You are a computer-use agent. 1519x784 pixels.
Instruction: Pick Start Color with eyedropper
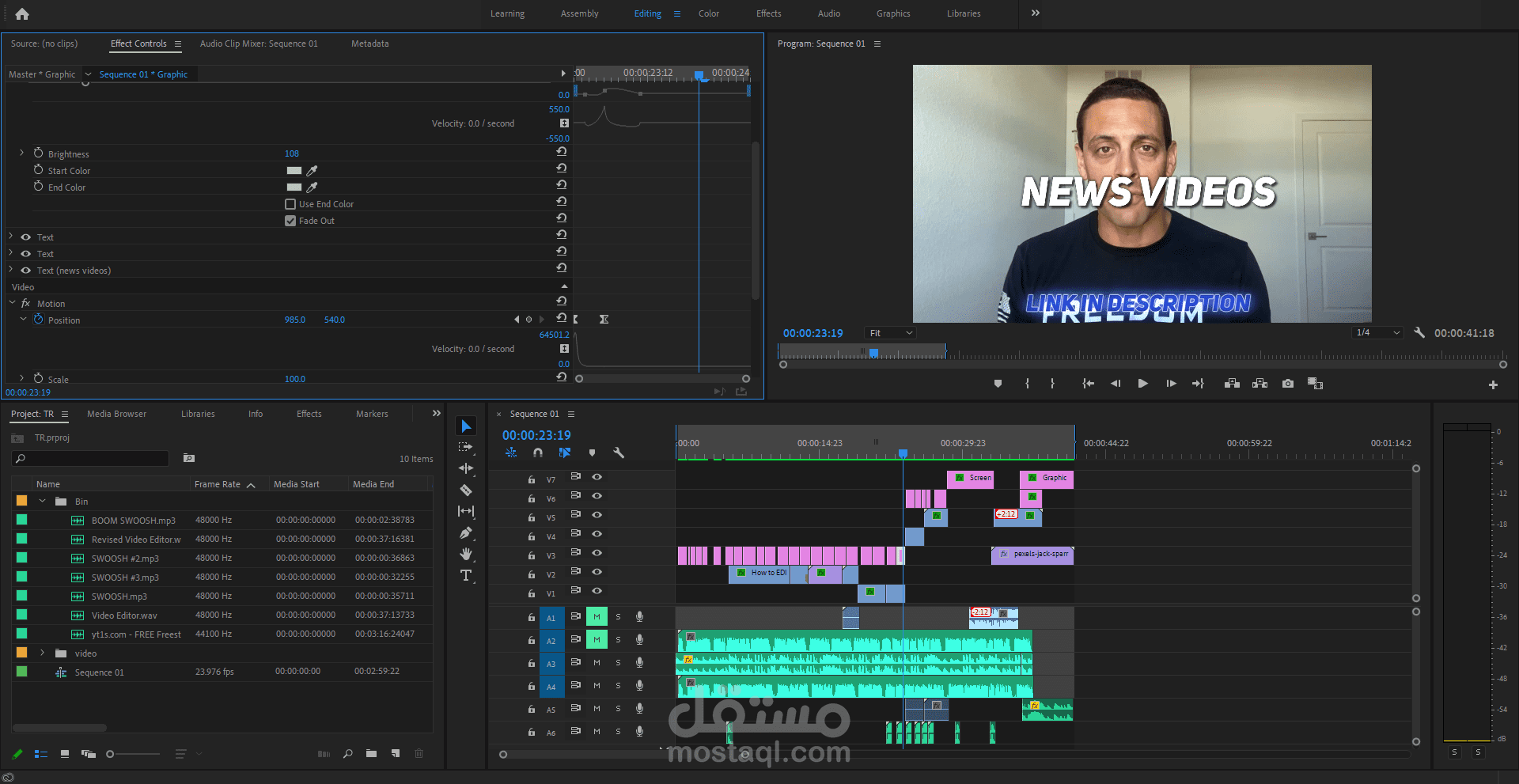coord(312,171)
